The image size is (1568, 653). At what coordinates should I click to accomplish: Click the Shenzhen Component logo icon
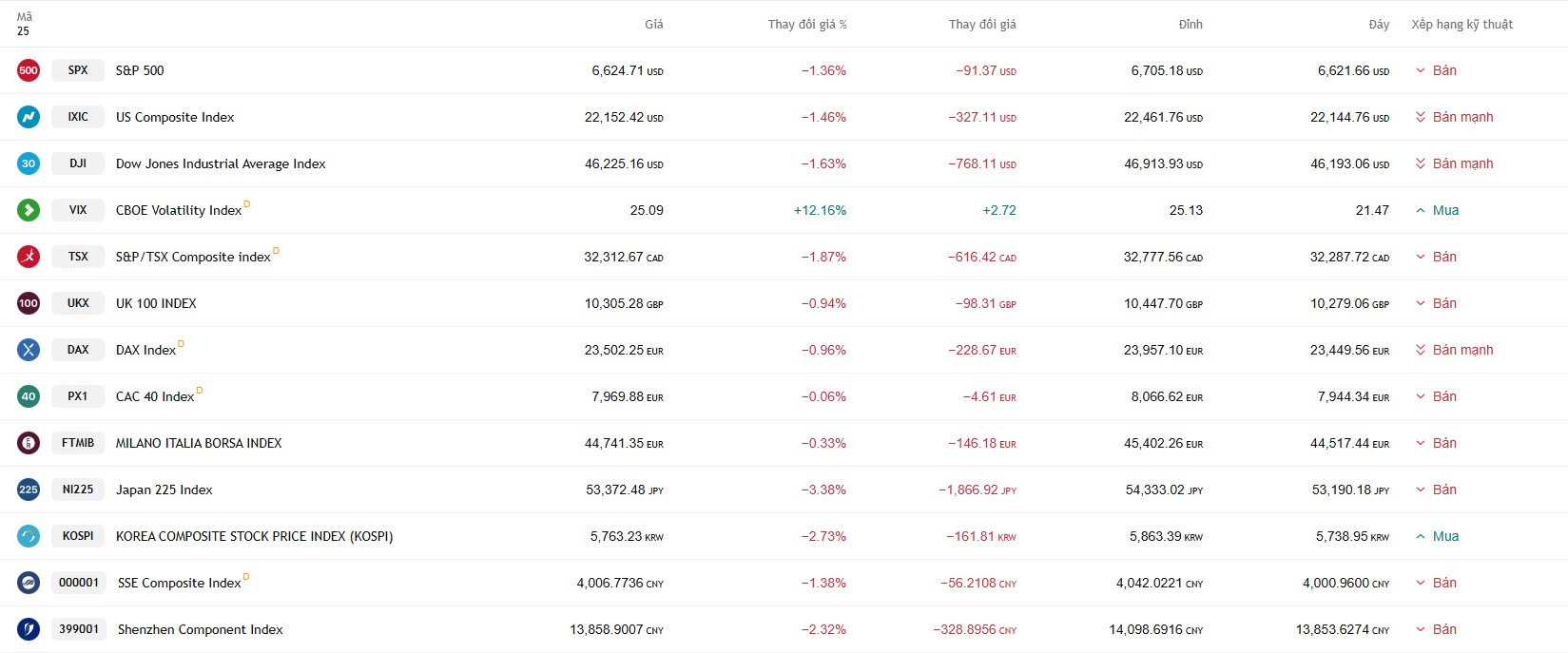click(29, 629)
